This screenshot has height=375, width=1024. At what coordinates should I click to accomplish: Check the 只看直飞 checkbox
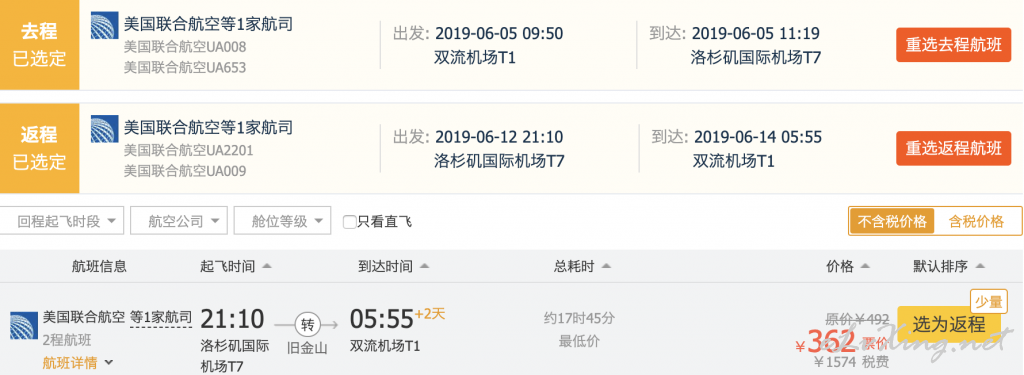pos(349,221)
